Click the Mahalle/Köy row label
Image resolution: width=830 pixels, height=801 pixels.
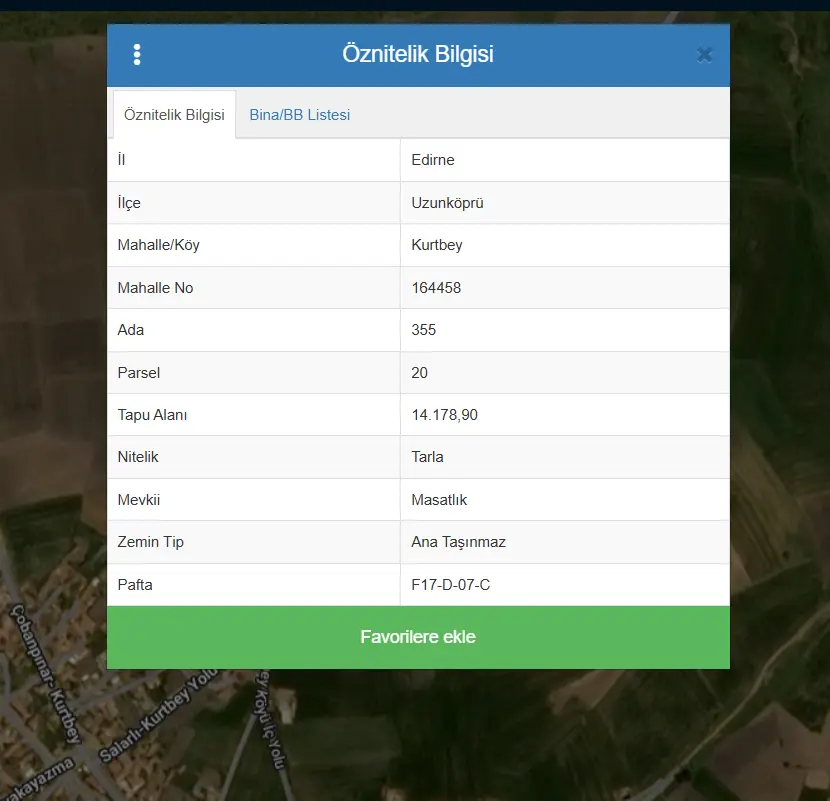158,245
